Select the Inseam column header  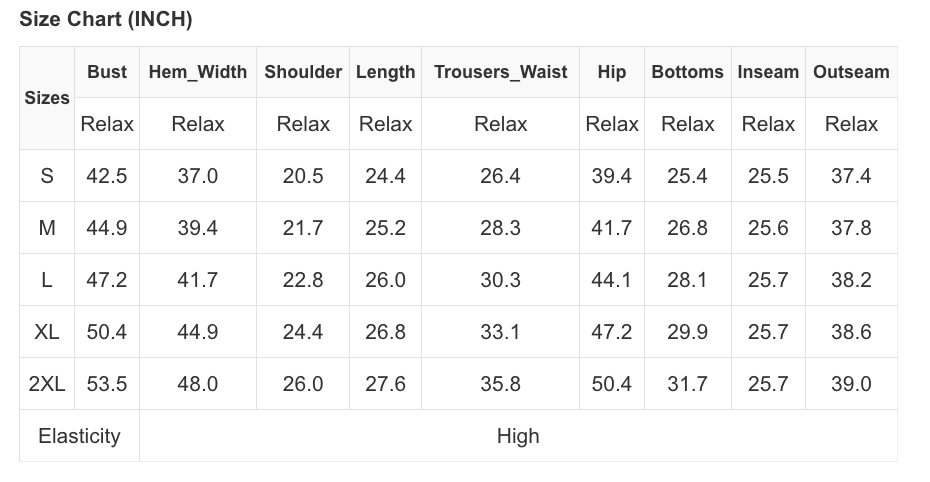coord(768,72)
